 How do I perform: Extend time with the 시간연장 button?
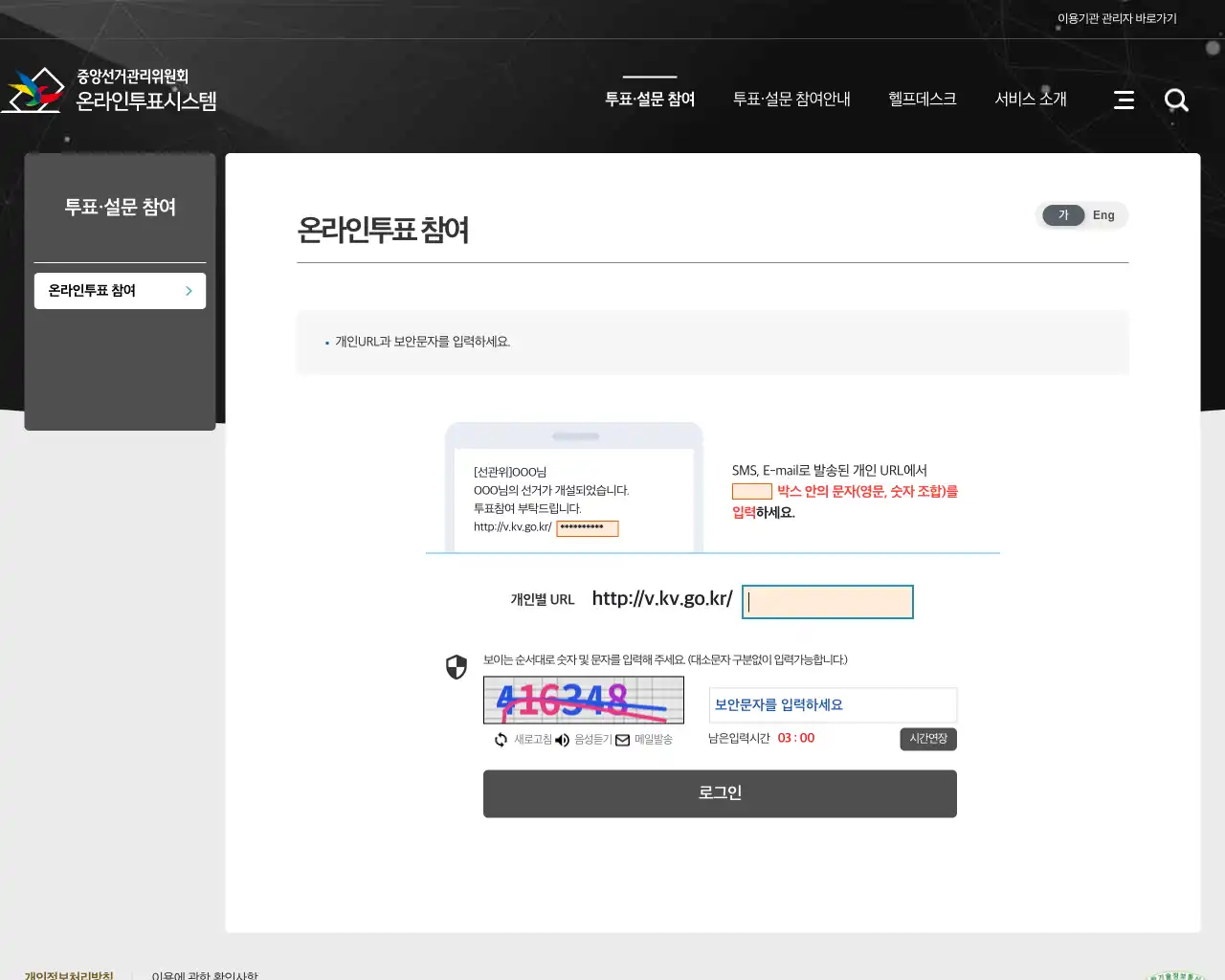click(927, 739)
